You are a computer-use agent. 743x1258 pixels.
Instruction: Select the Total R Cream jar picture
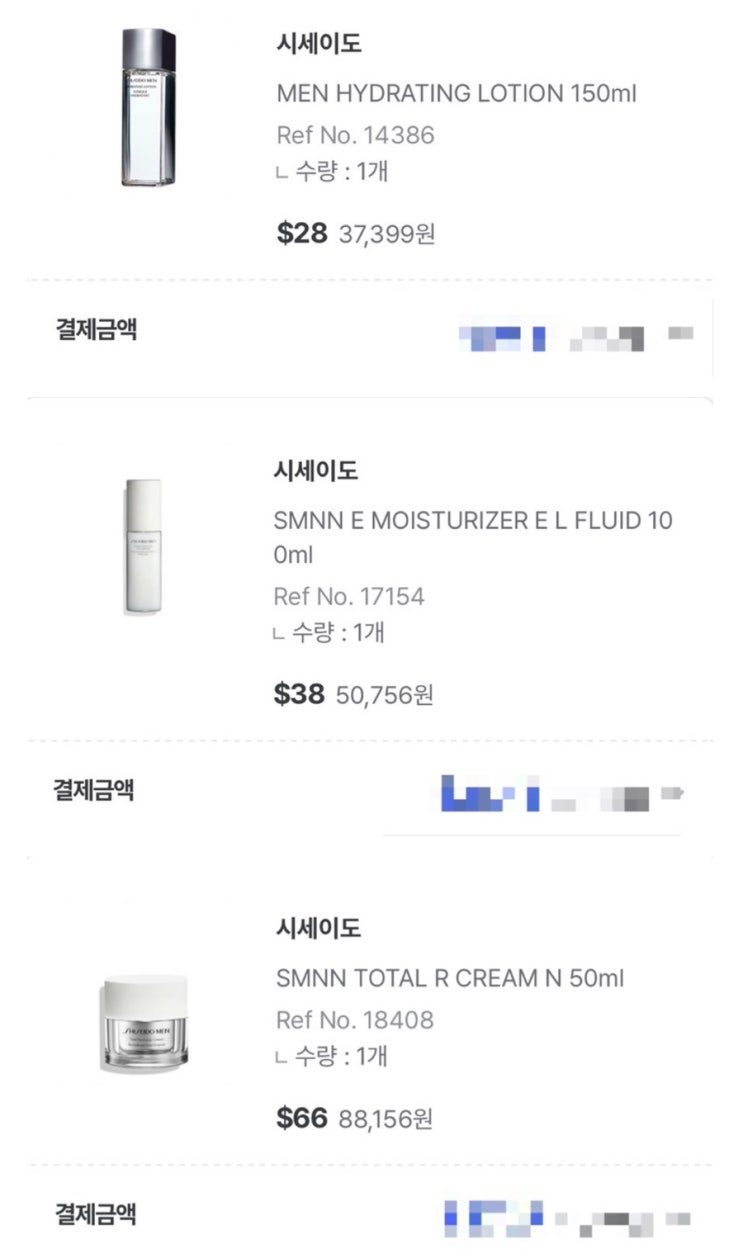(x=143, y=1022)
